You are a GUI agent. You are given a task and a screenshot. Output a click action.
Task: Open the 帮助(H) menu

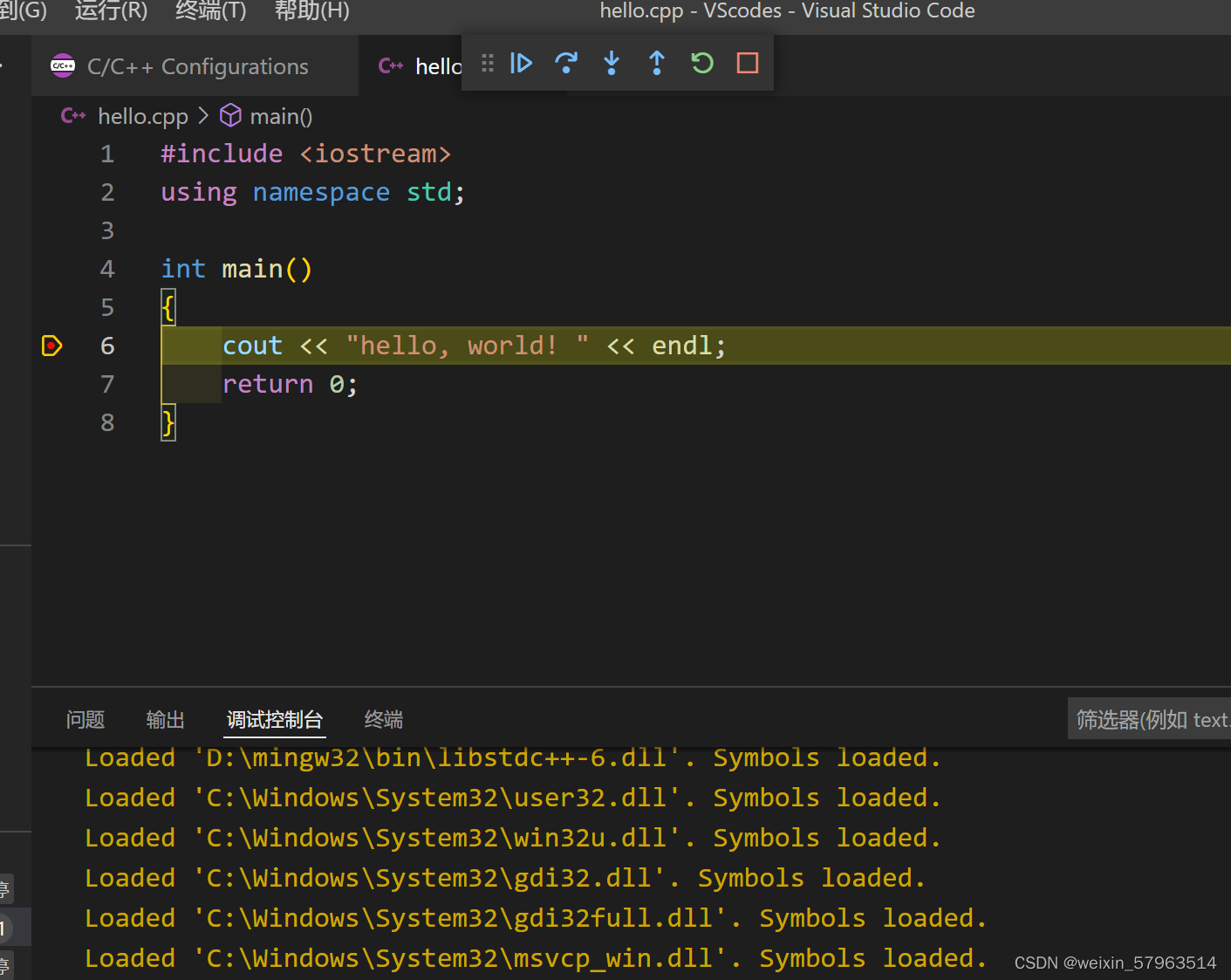[x=311, y=11]
